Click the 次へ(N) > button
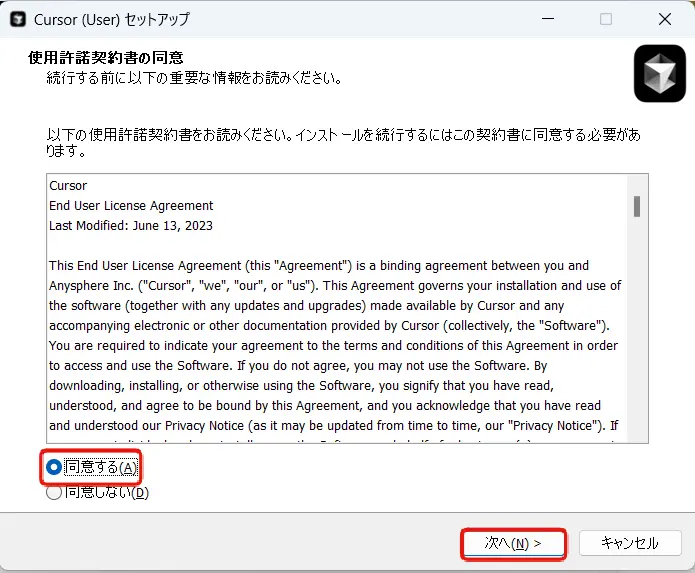695x573 pixels. pyautogui.click(x=513, y=543)
